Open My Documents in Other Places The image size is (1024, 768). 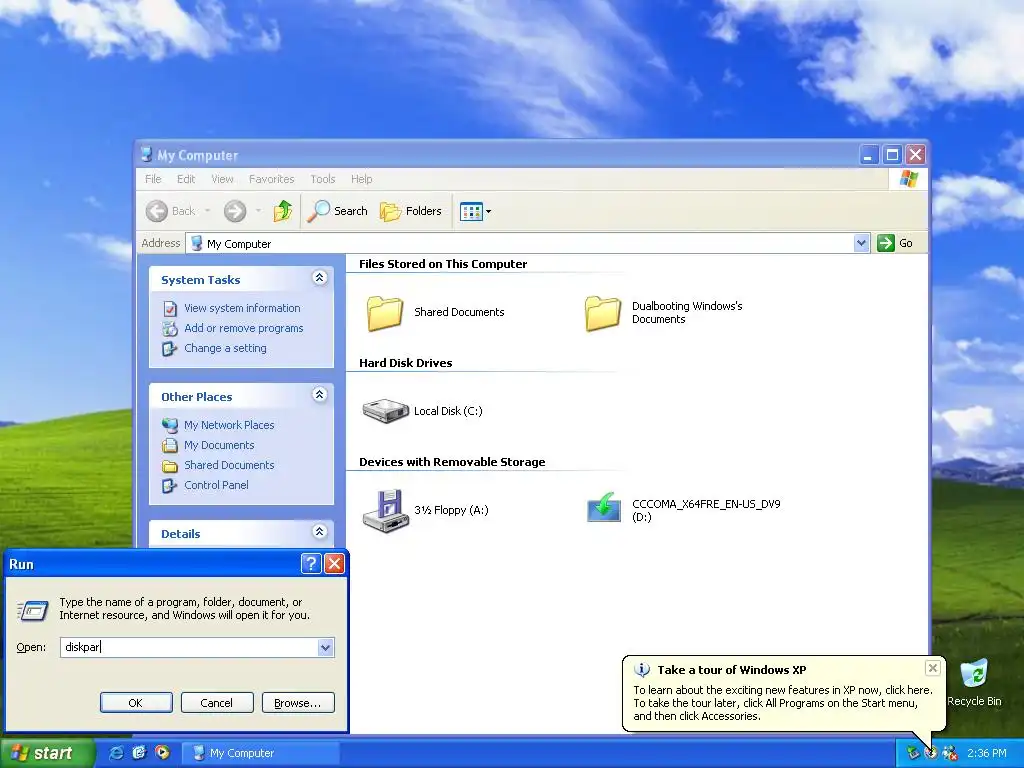[219, 445]
